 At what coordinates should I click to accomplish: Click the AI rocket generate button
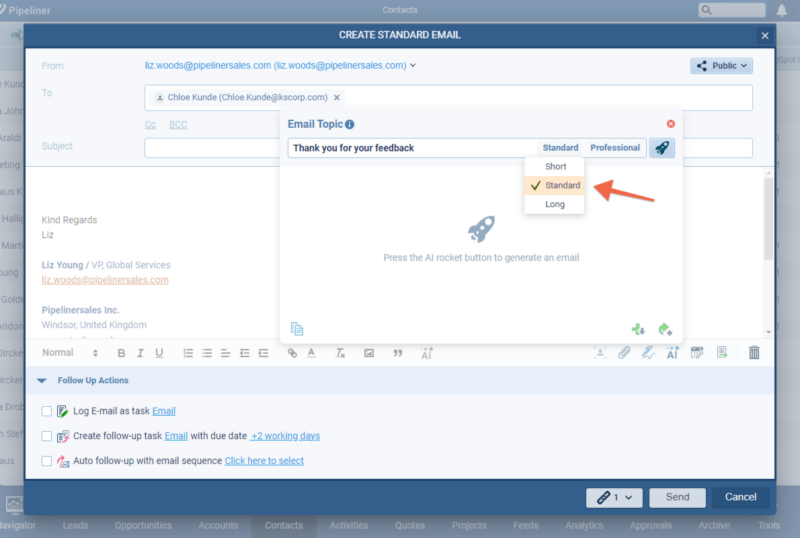coord(662,148)
